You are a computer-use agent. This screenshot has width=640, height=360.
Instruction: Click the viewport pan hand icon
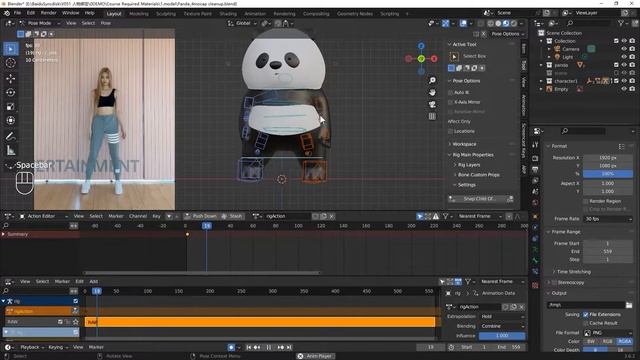(432, 92)
